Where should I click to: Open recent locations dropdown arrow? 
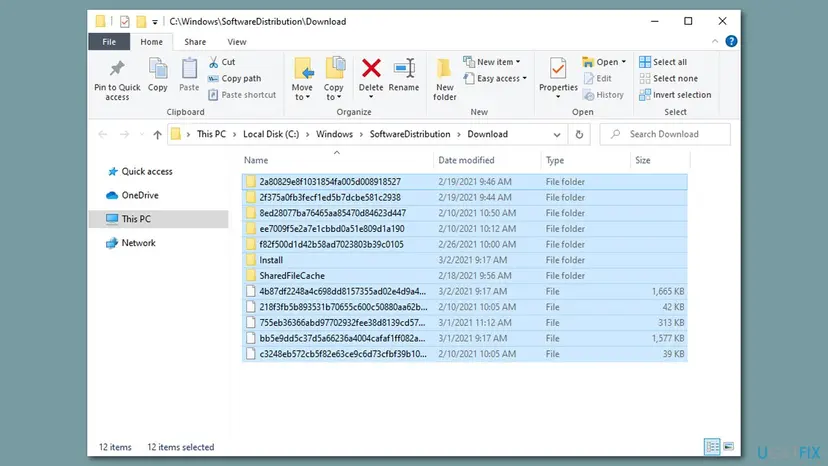coord(142,134)
